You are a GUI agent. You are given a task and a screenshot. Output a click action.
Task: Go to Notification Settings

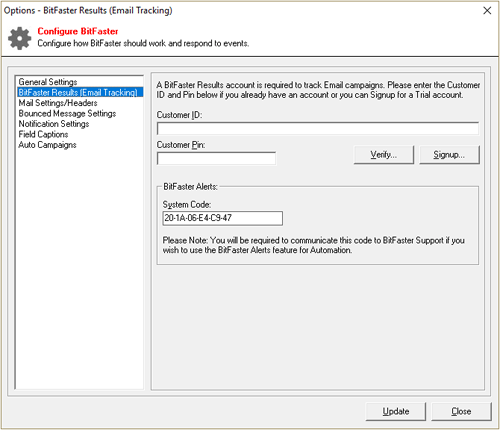[x=54, y=124]
